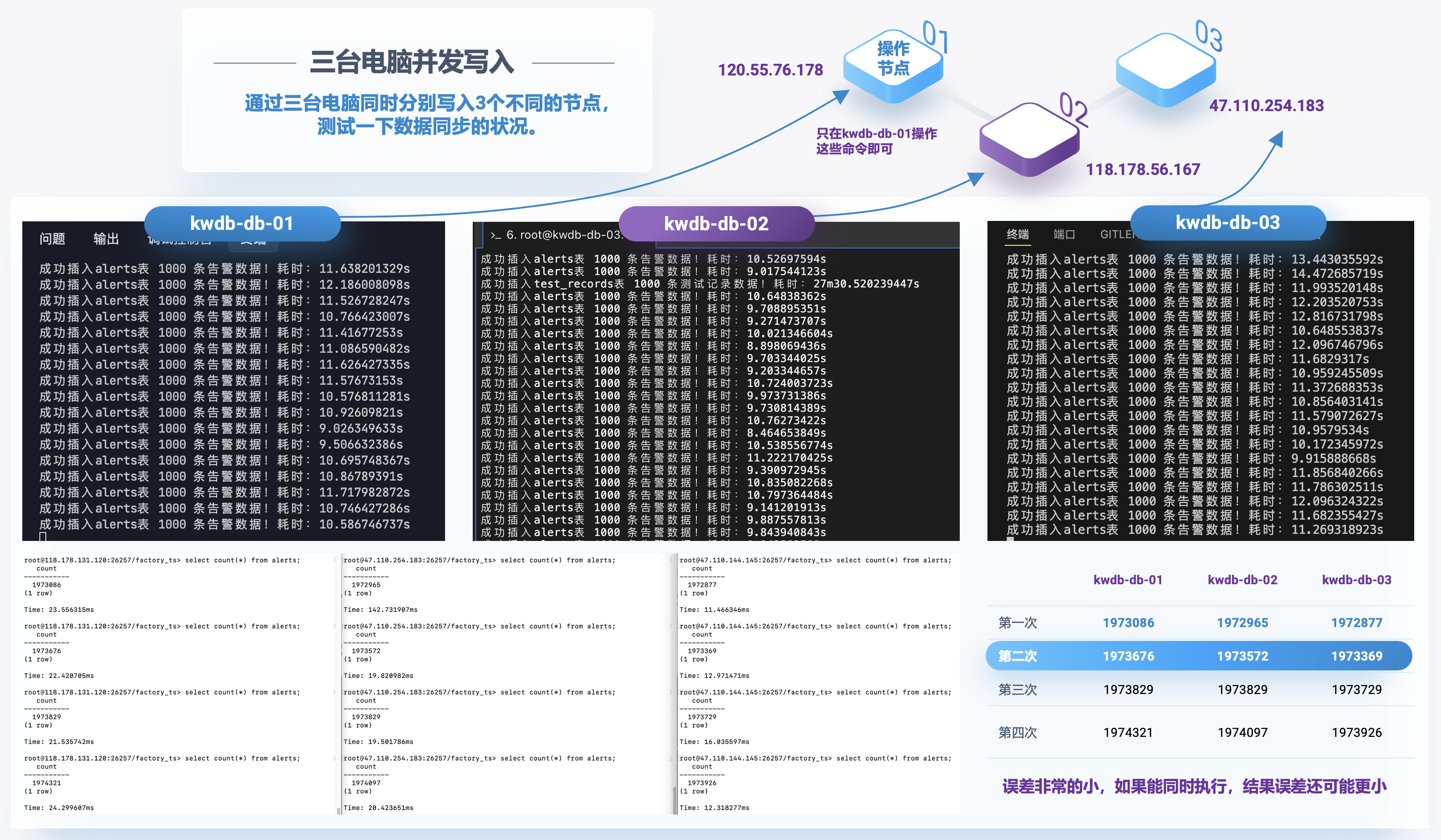Viewport: 1441px width, 840px height.
Task: Click the kwdb-db-02 column header in table
Action: (x=1242, y=580)
